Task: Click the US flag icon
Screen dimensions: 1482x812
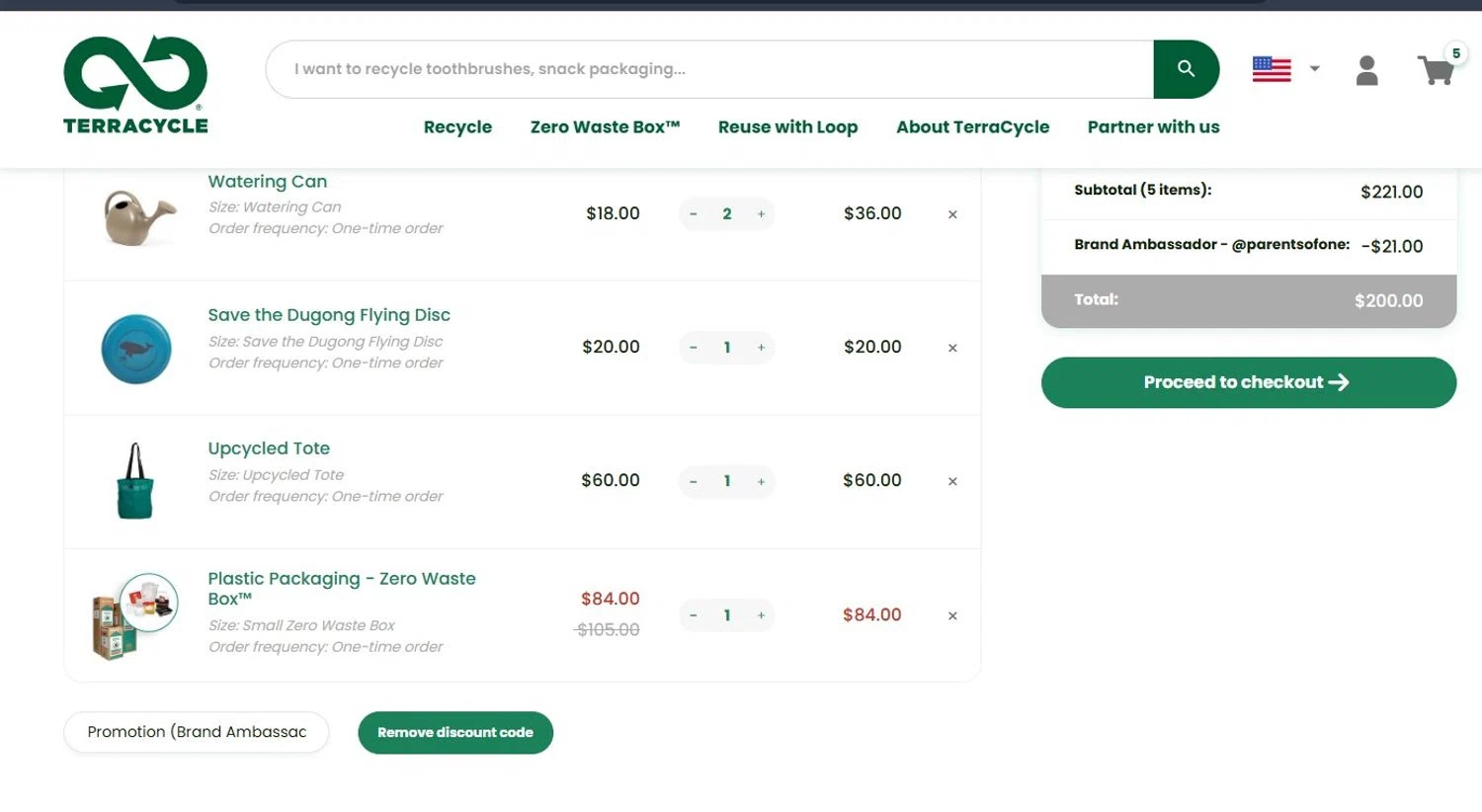Action: tap(1272, 69)
